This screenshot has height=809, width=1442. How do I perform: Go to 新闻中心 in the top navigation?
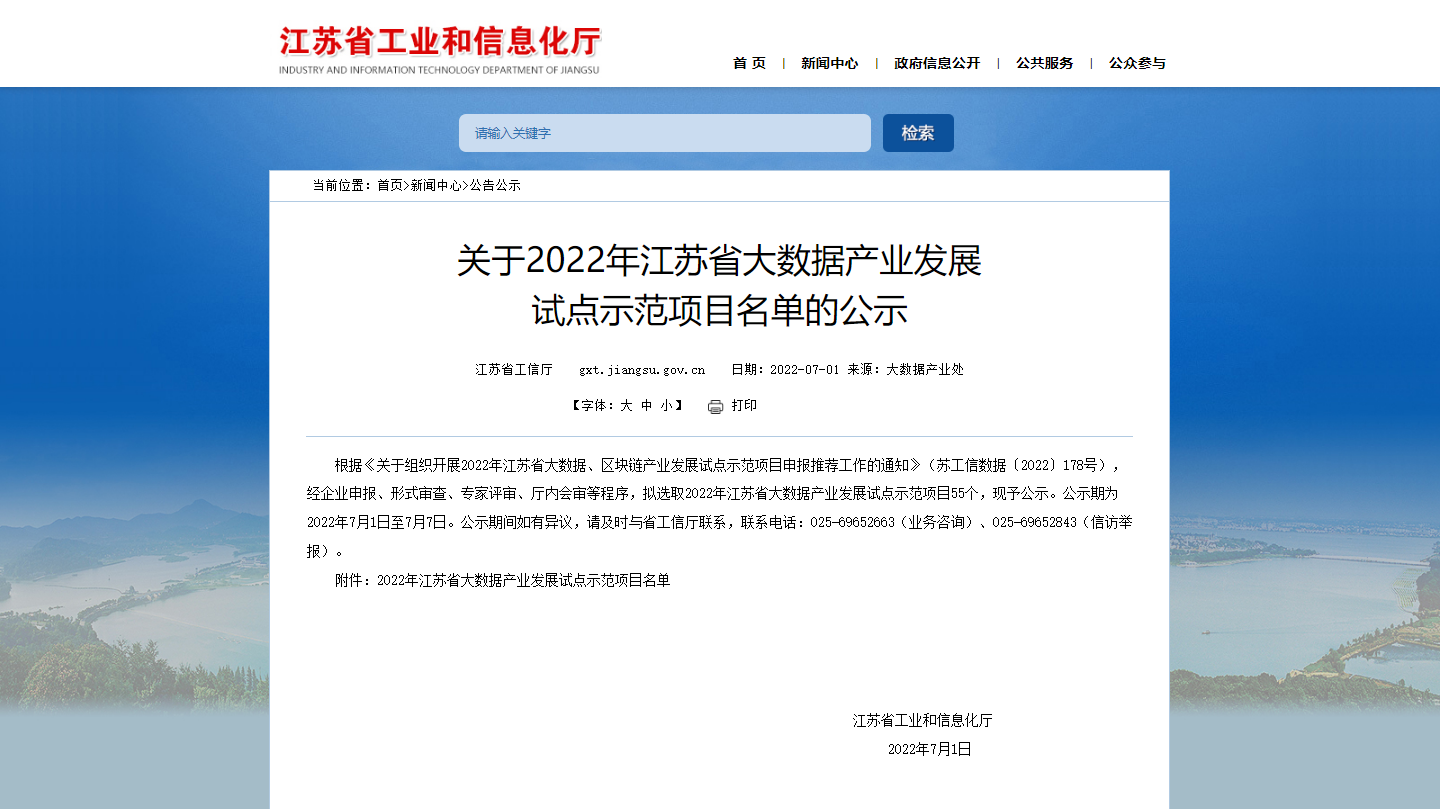[x=829, y=63]
